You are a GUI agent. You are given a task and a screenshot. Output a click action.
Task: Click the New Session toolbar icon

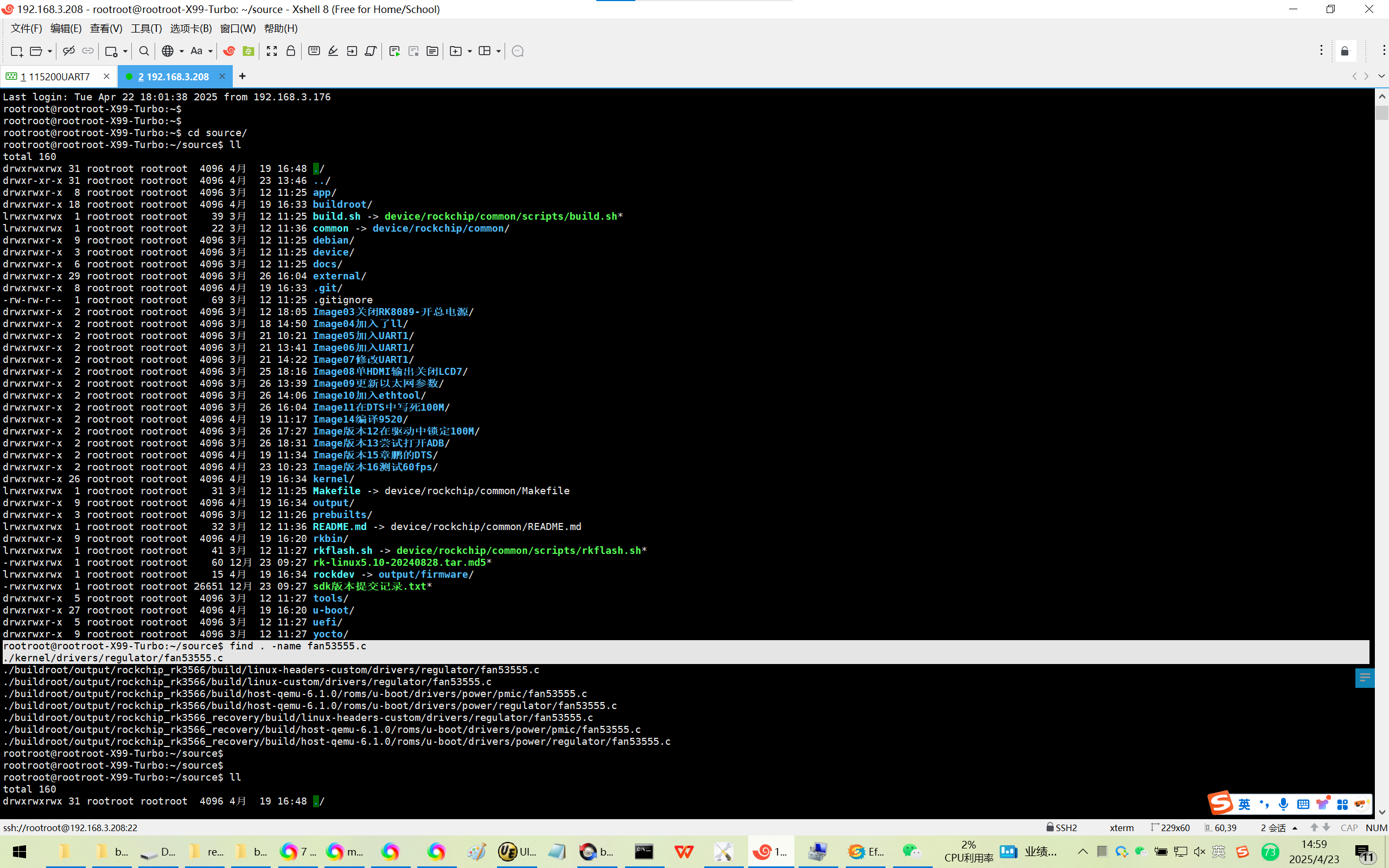17,51
